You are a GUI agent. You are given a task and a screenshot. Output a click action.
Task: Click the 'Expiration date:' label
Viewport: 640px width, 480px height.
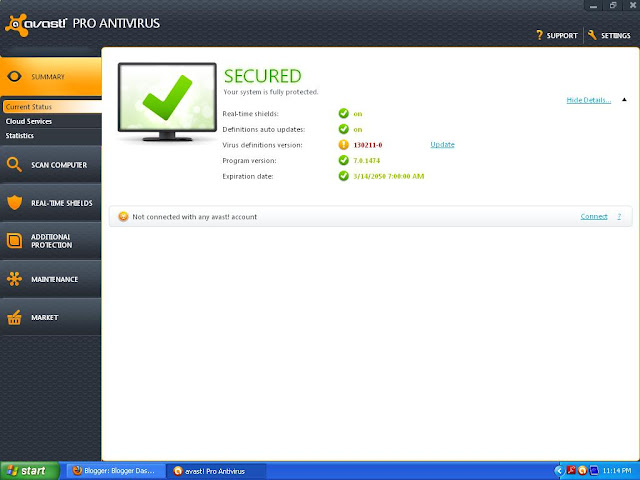248,176
